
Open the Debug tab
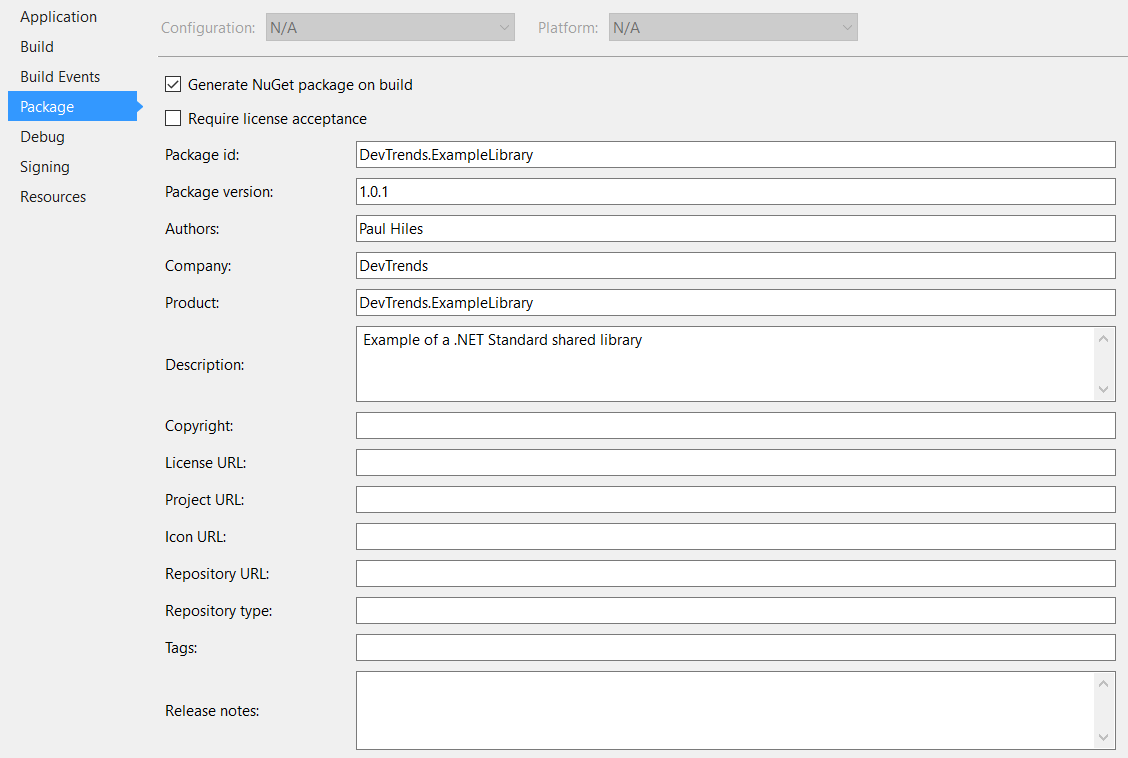[x=42, y=137]
